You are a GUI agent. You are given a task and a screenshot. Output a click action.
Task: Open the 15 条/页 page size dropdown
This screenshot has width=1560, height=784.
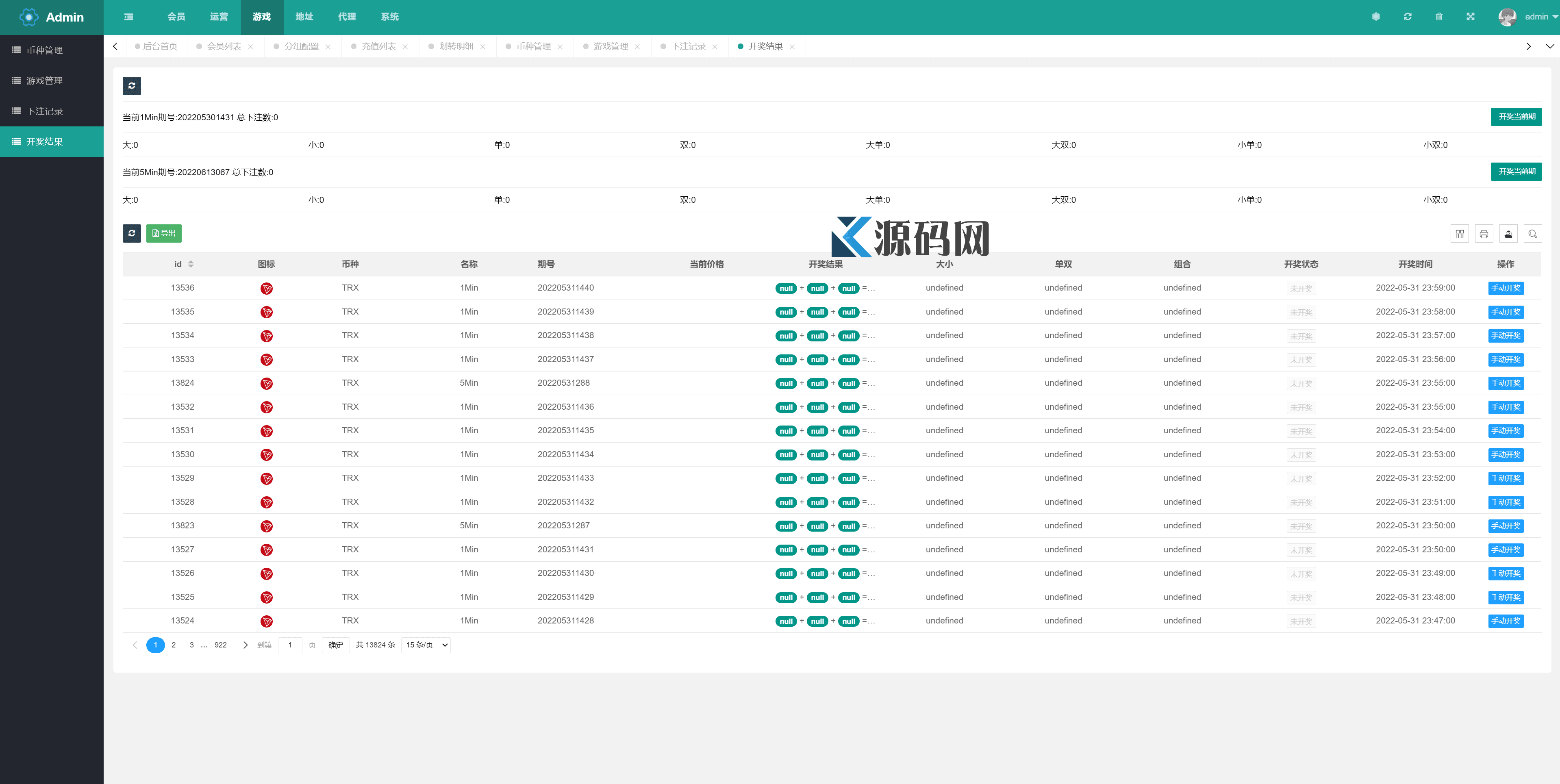426,645
